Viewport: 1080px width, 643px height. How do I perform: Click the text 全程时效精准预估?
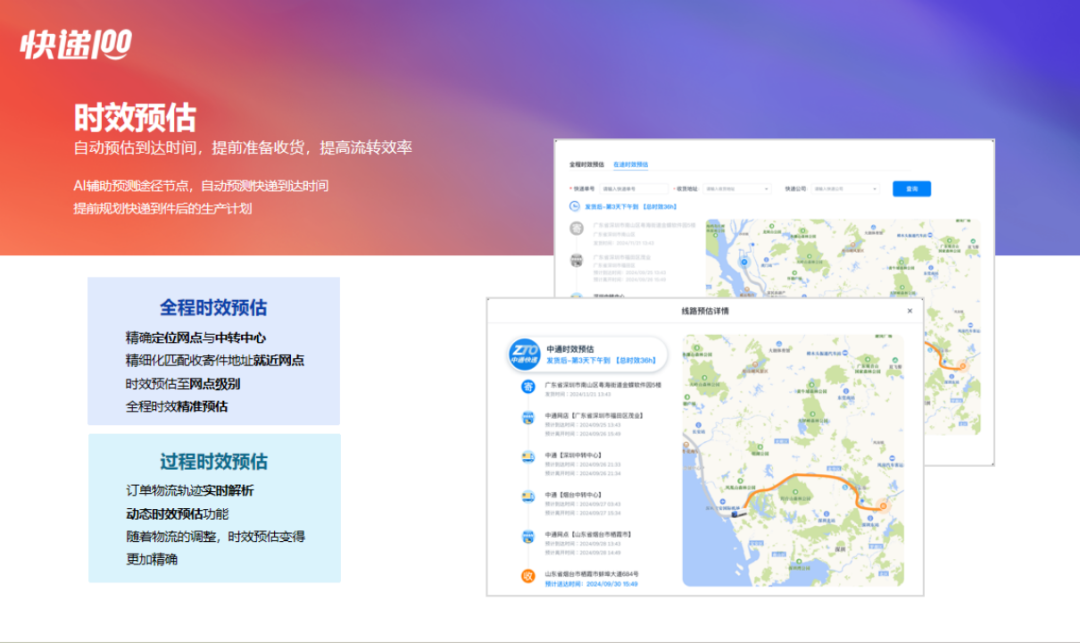[x=176, y=406]
